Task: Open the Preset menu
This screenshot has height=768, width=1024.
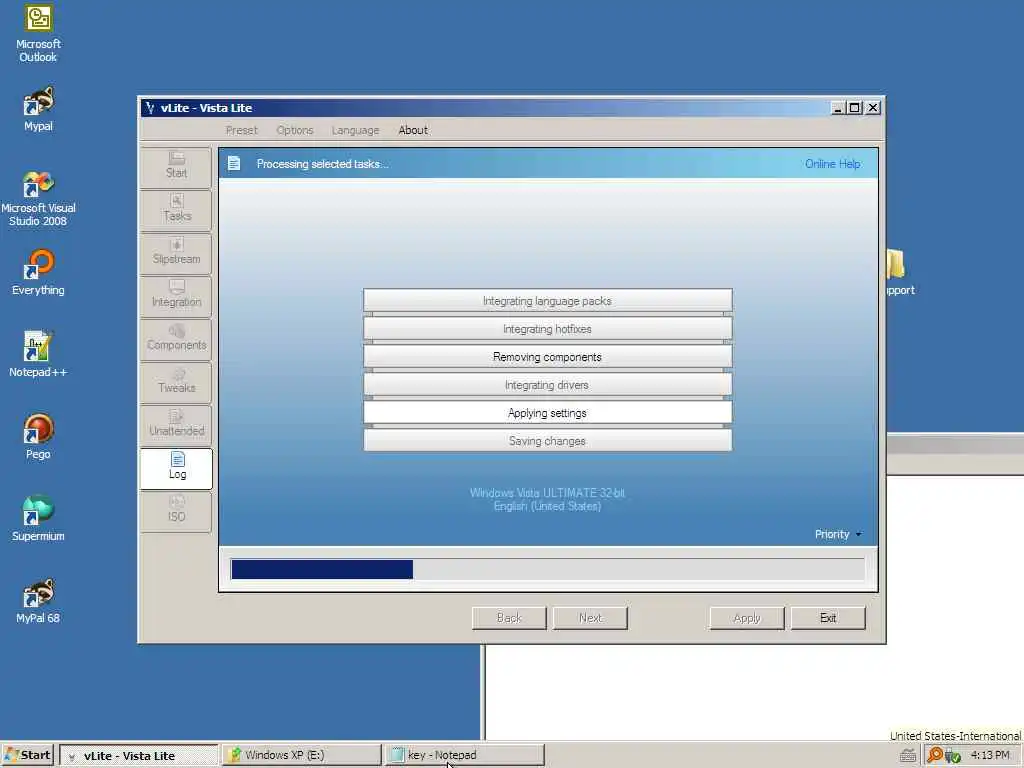Action: 242,130
